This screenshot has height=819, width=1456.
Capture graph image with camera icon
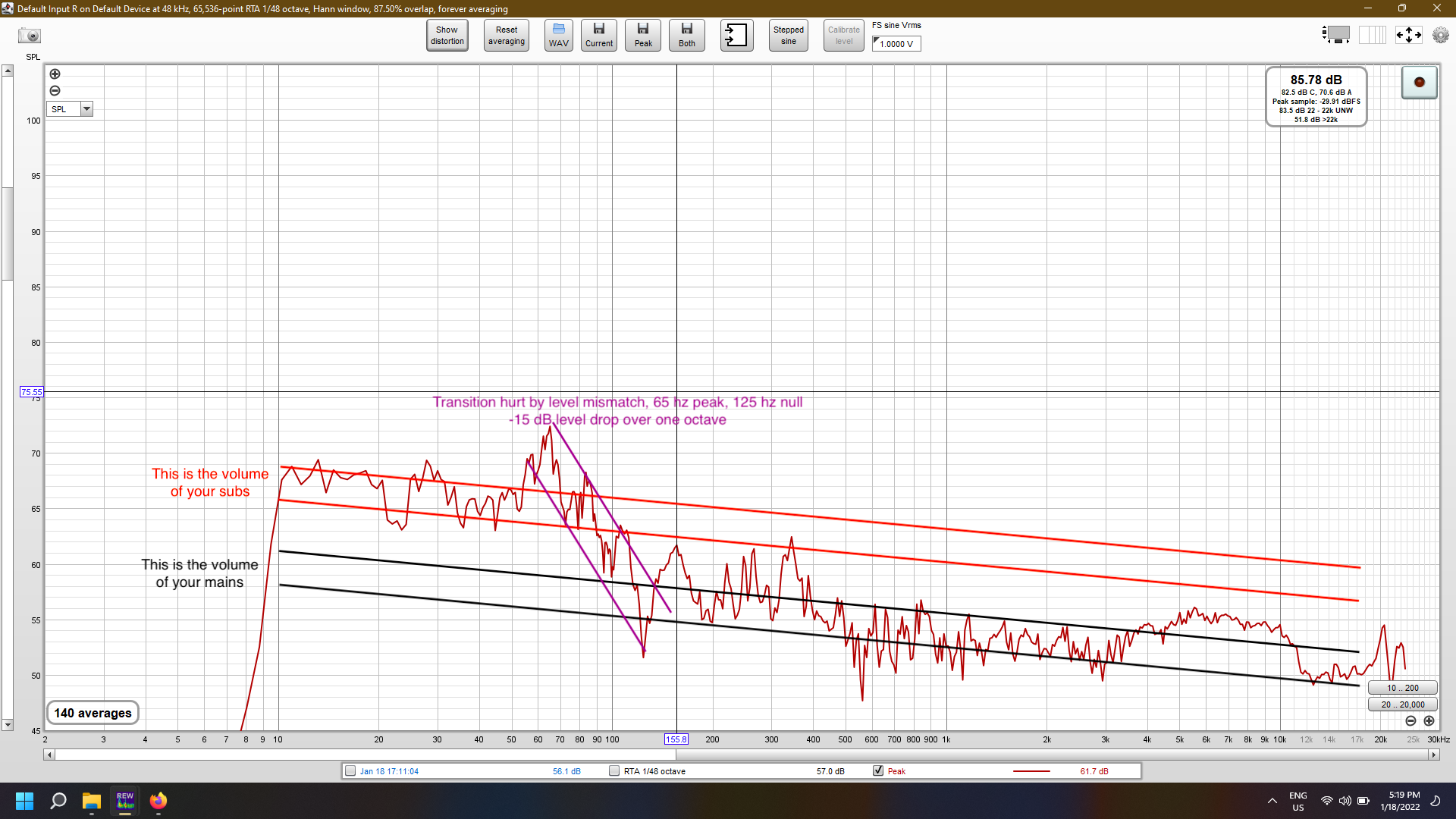(30, 36)
